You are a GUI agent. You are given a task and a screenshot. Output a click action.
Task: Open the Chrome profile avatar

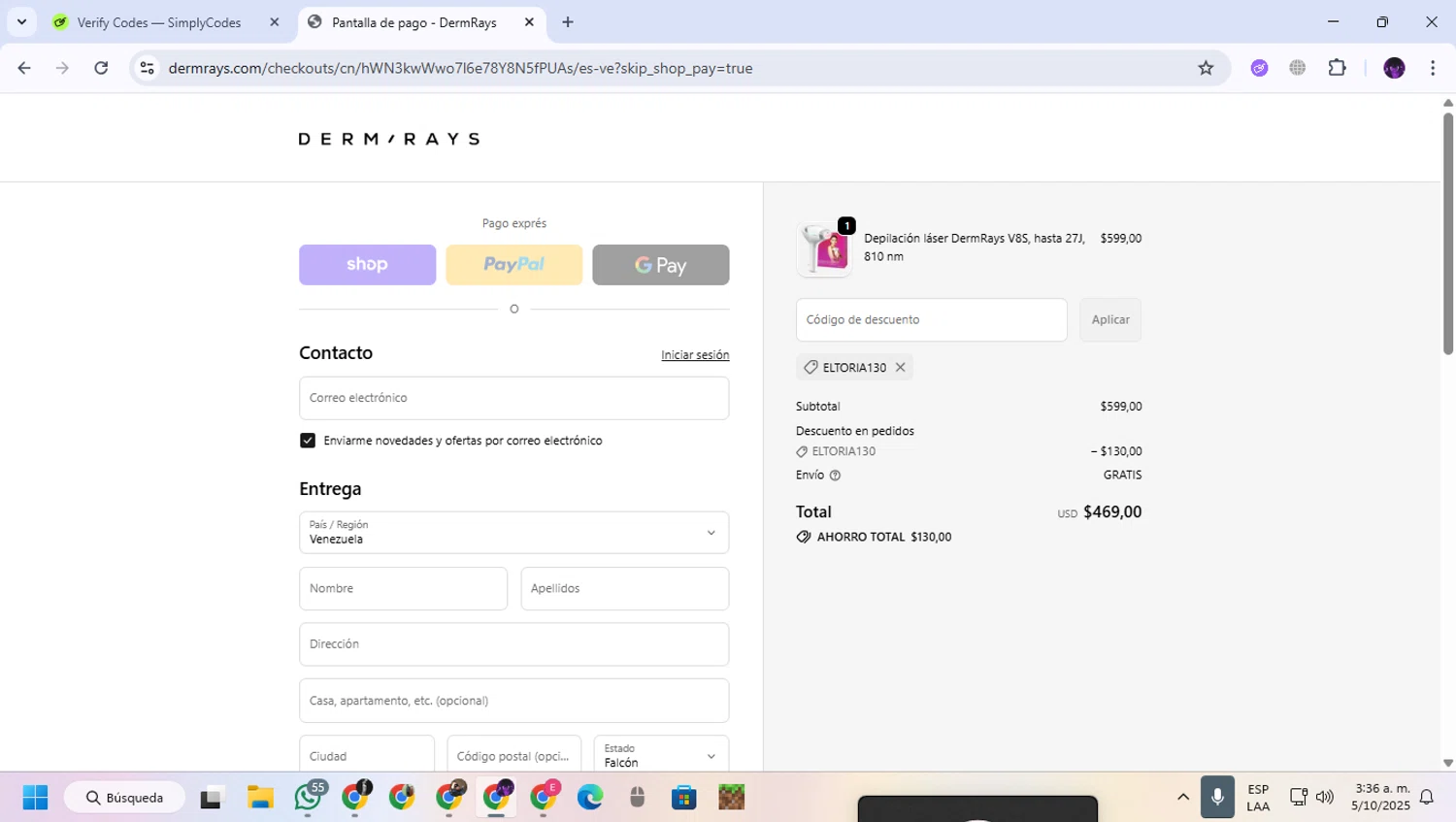click(1394, 68)
